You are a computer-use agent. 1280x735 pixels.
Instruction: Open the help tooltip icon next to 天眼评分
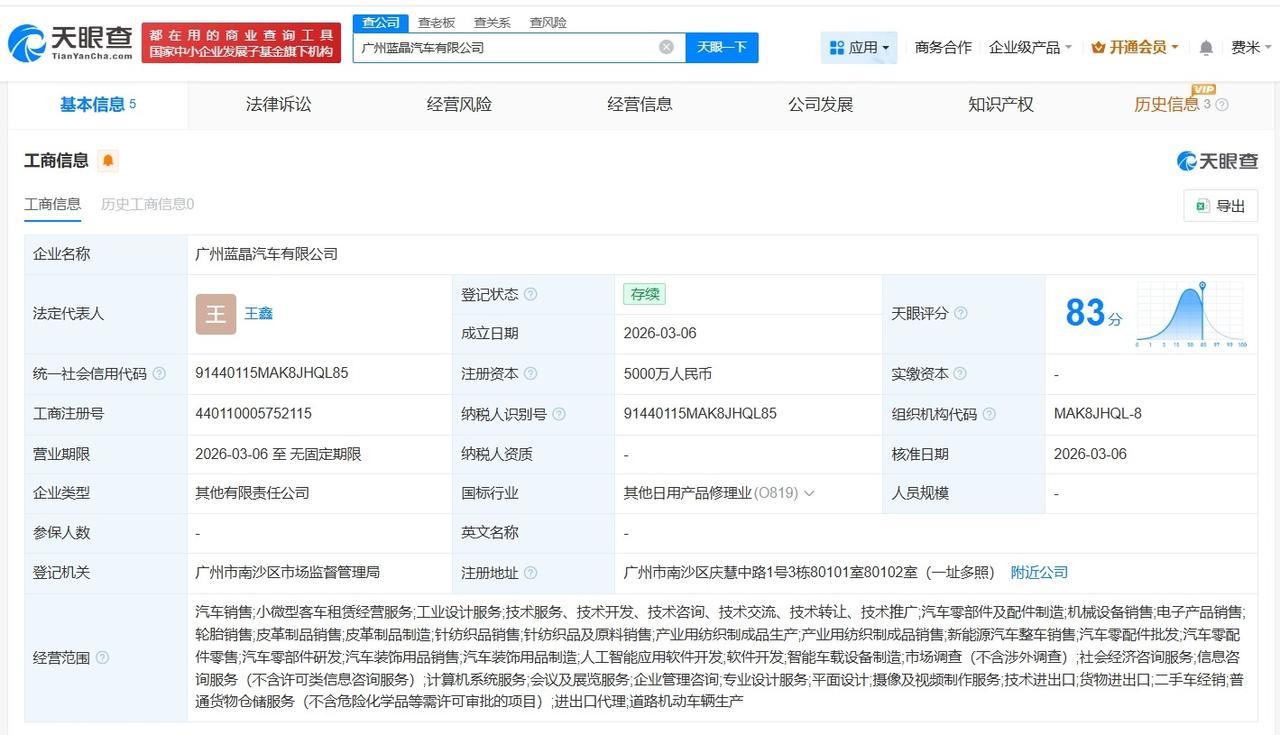[x=961, y=313]
